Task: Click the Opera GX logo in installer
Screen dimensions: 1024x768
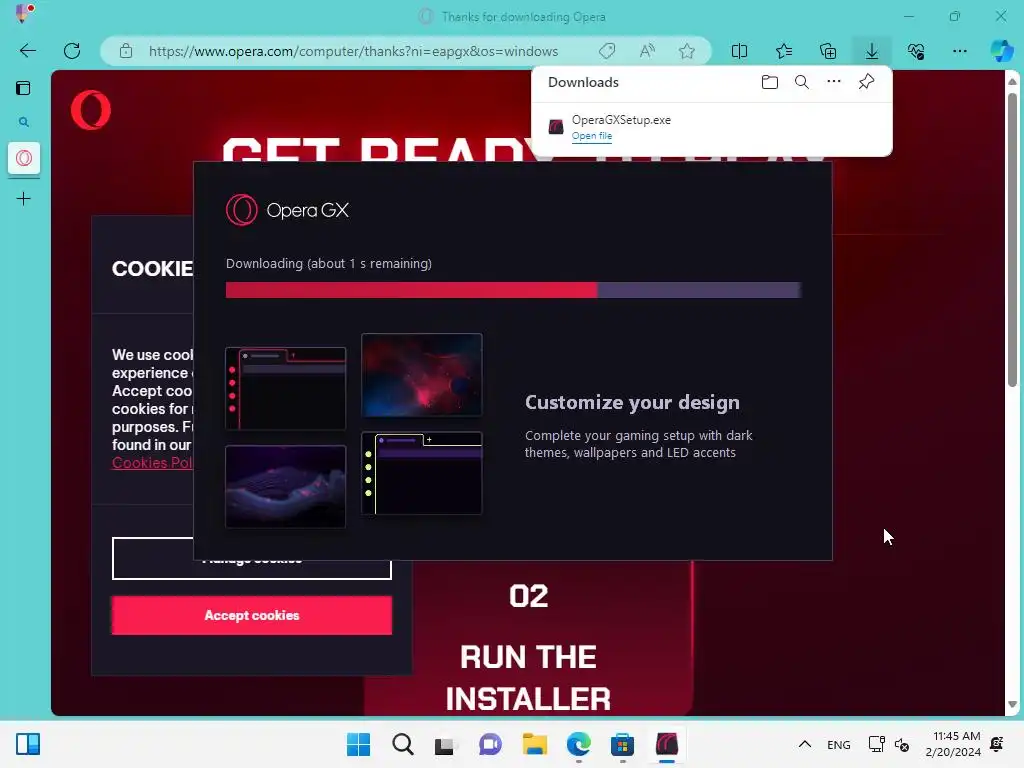Action: pos(287,210)
